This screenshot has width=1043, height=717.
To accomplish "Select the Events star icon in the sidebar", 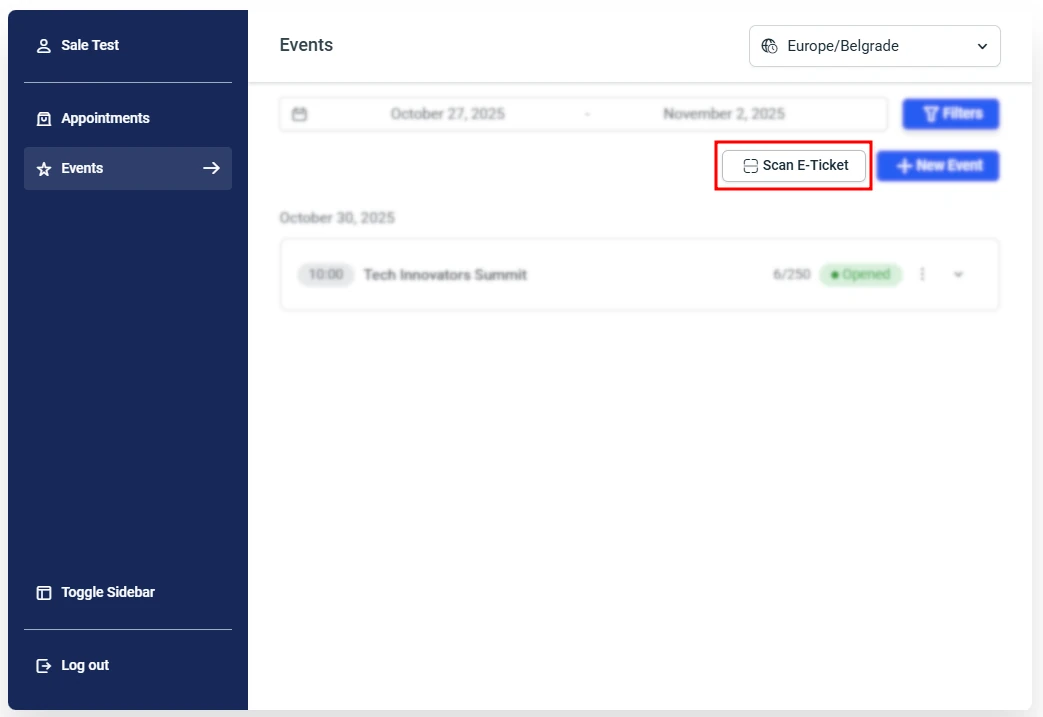I will tap(43, 168).
